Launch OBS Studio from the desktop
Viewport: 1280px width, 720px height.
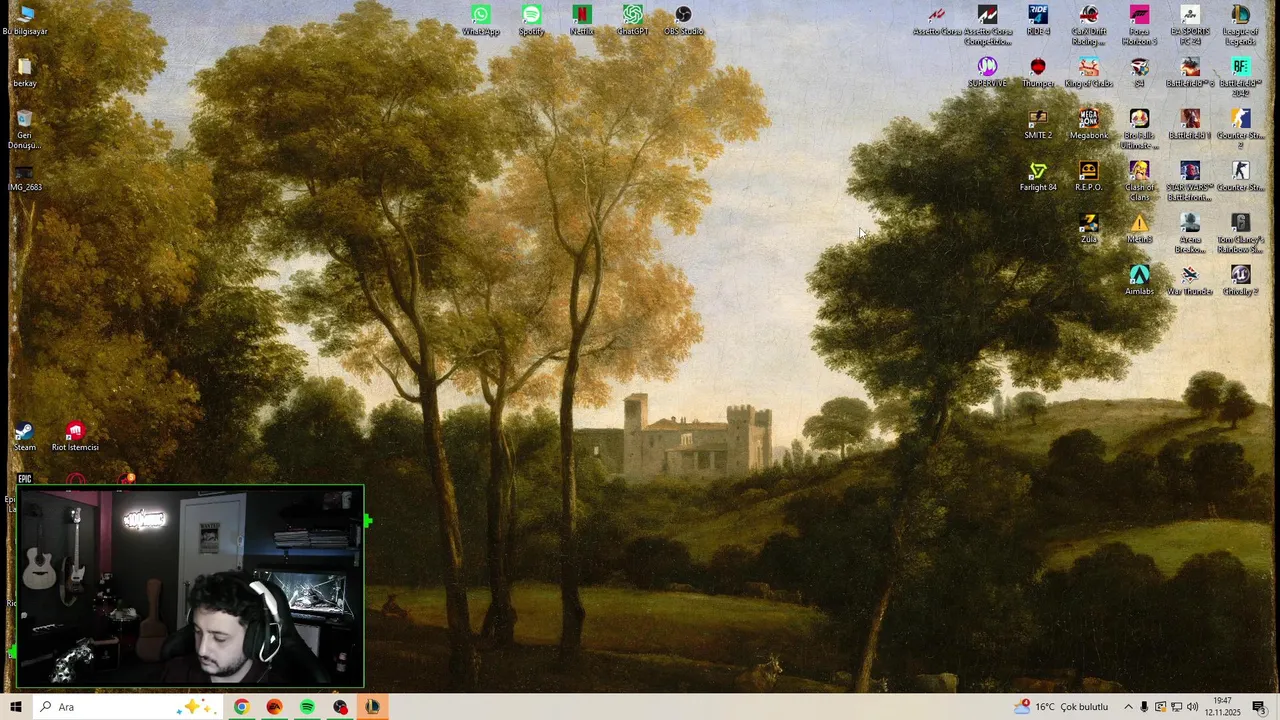683,20
